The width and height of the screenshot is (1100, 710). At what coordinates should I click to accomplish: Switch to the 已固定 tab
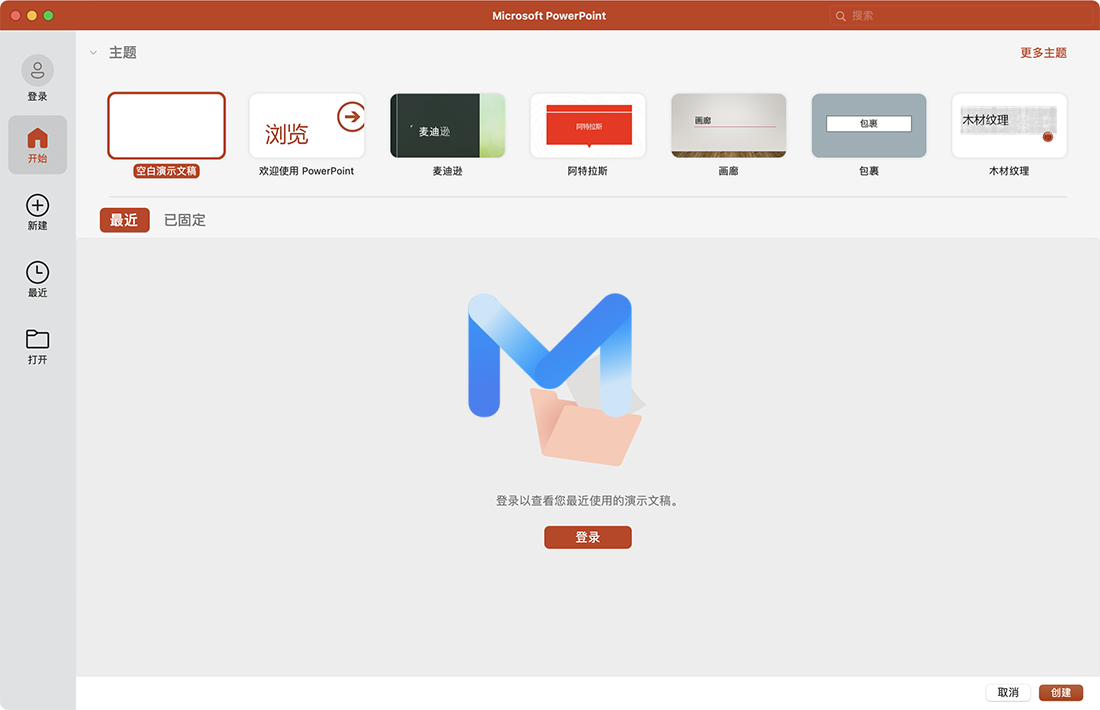pyautogui.click(x=185, y=220)
